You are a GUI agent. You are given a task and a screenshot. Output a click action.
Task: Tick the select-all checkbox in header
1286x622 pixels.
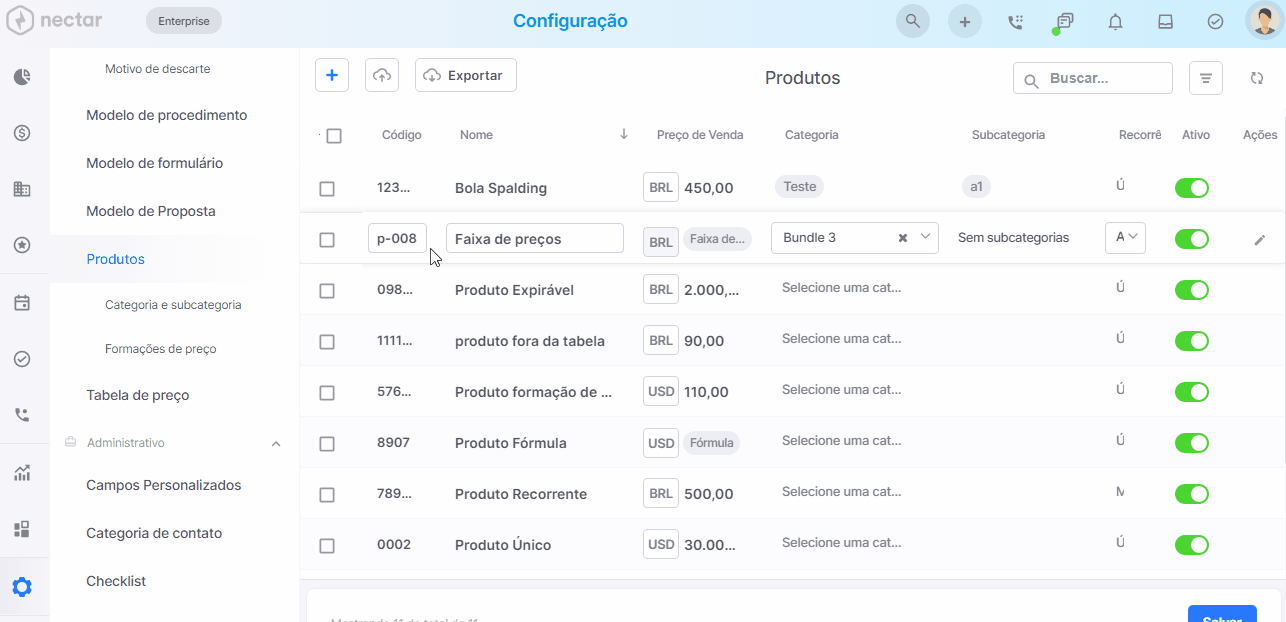334,136
